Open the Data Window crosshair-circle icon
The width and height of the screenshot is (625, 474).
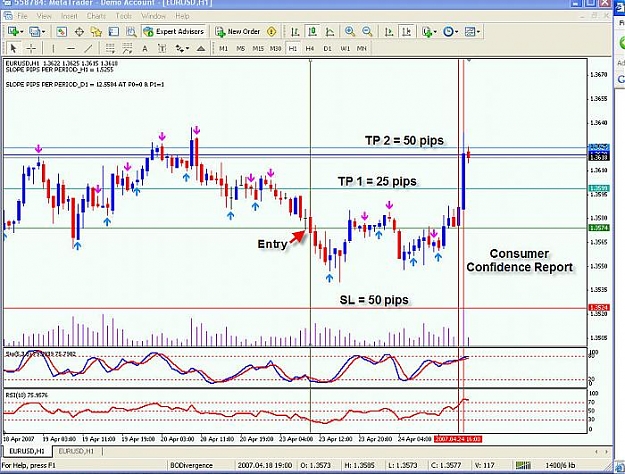[79, 31]
